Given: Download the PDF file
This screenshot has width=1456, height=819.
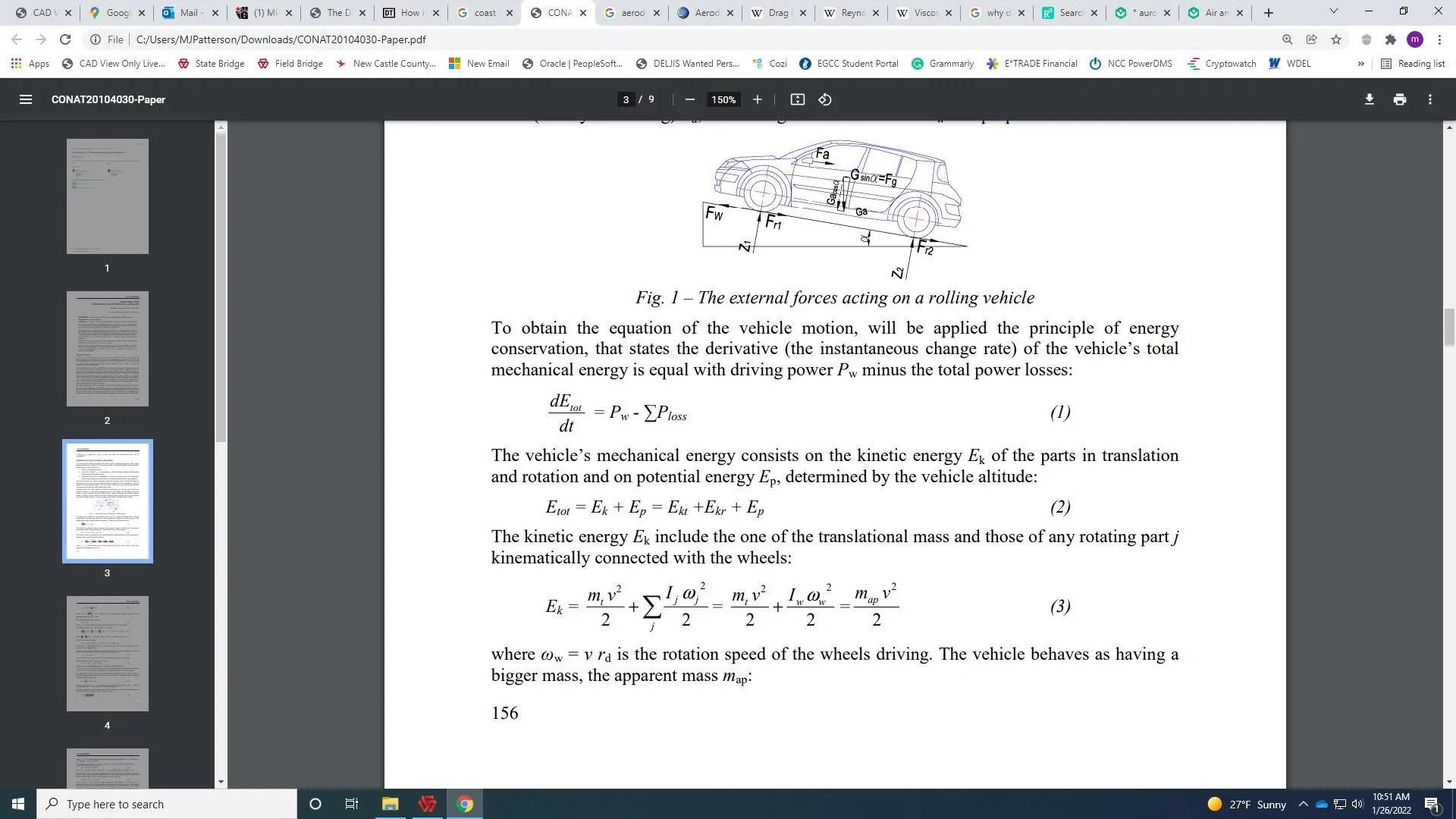Looking at the screenshot, I should click(x=1369, y=99).
